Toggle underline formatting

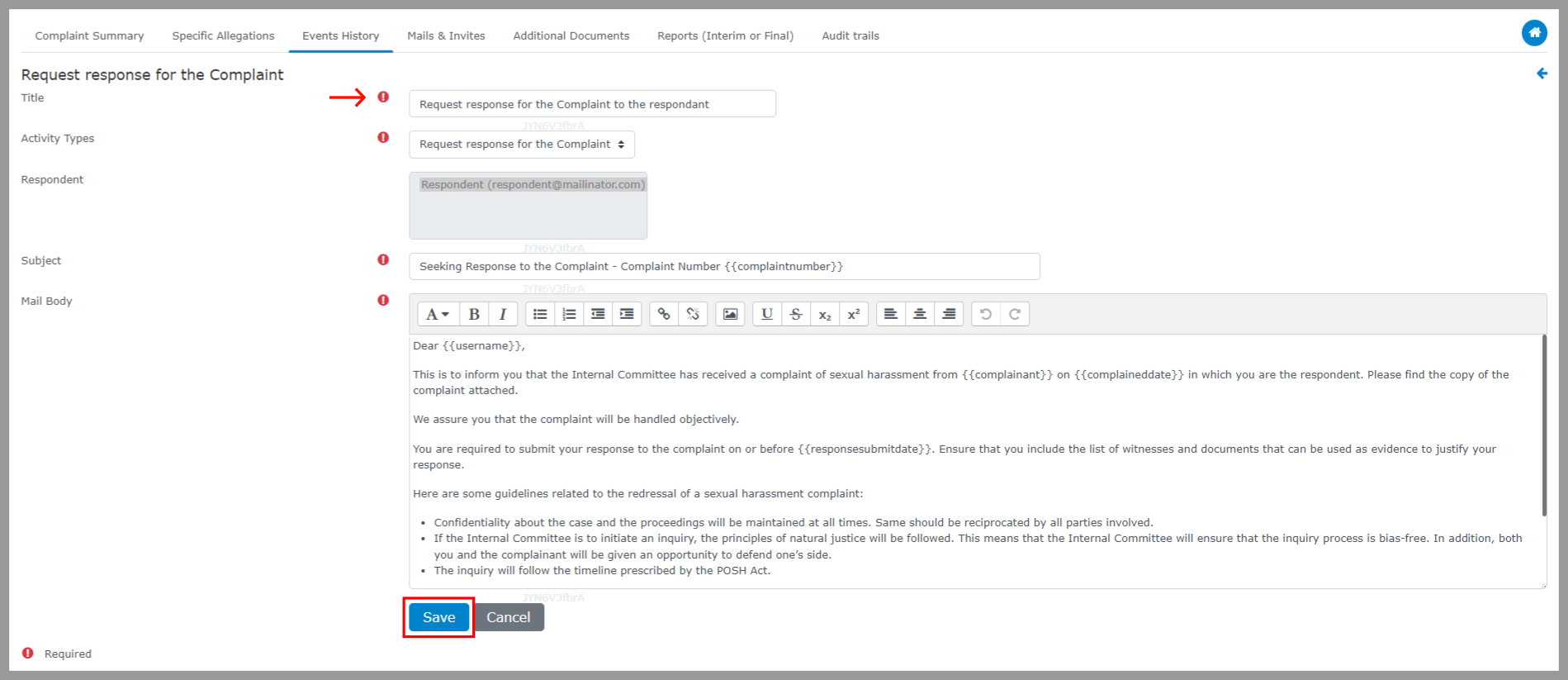coord(766,314)
